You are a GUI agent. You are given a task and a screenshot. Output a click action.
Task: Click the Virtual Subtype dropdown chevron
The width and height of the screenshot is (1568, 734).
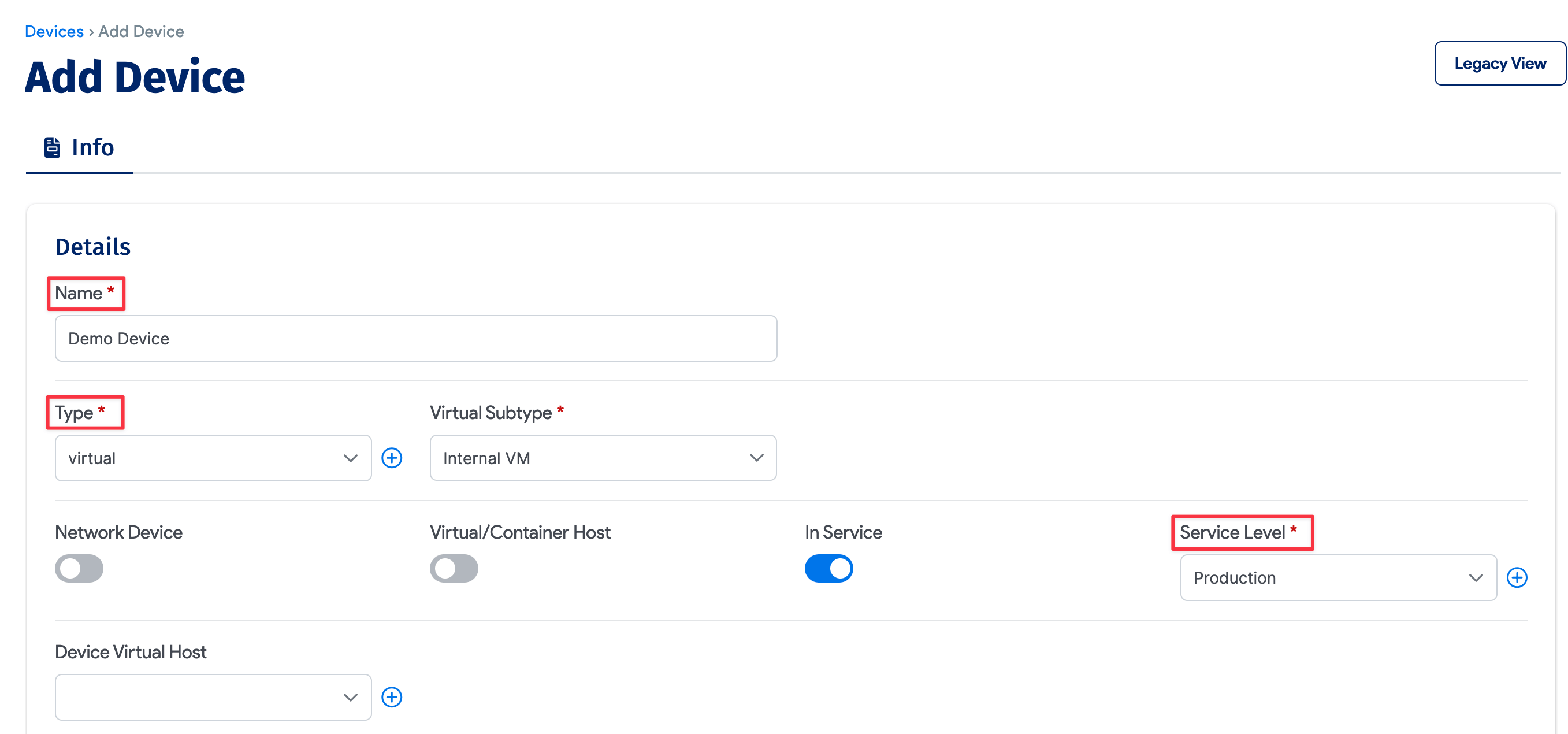(x=757, y=458)
